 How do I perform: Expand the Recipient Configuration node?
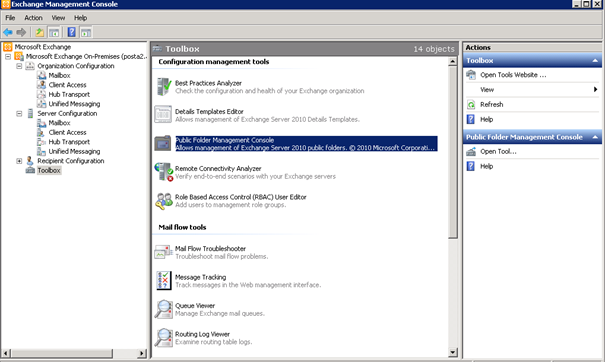[x=19, y=161]
